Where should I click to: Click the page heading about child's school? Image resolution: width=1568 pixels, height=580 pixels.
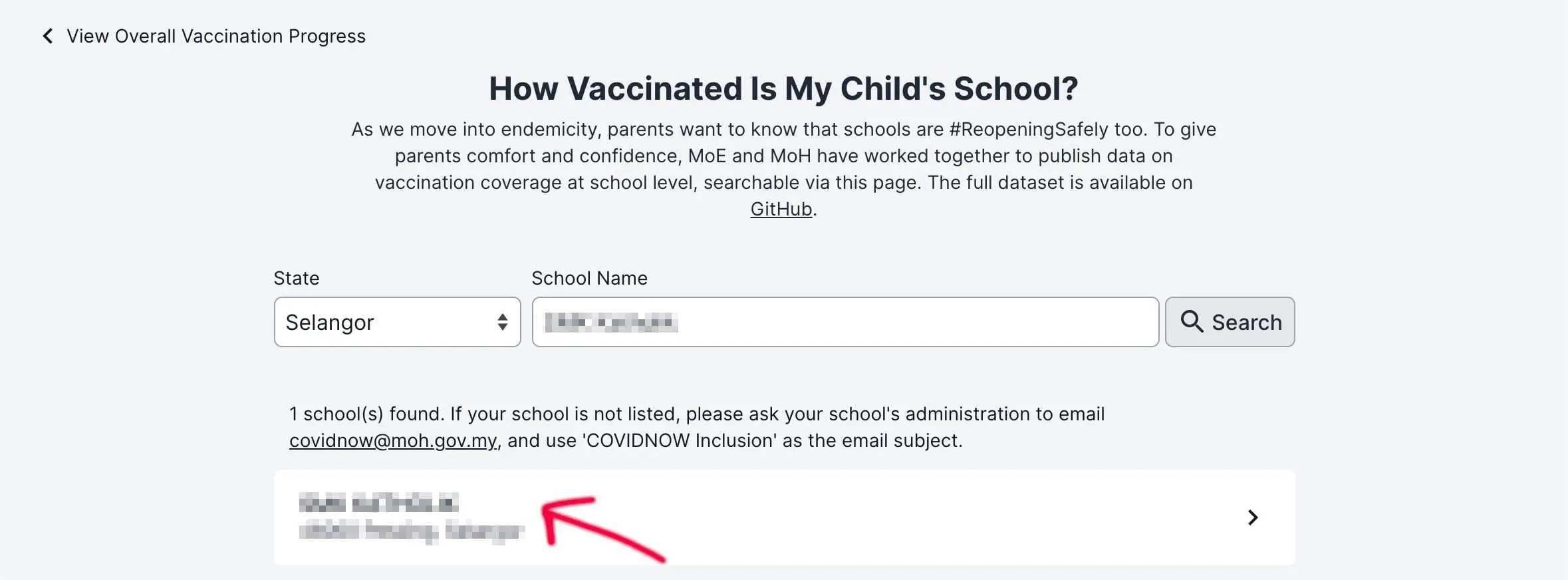point(783,88)
